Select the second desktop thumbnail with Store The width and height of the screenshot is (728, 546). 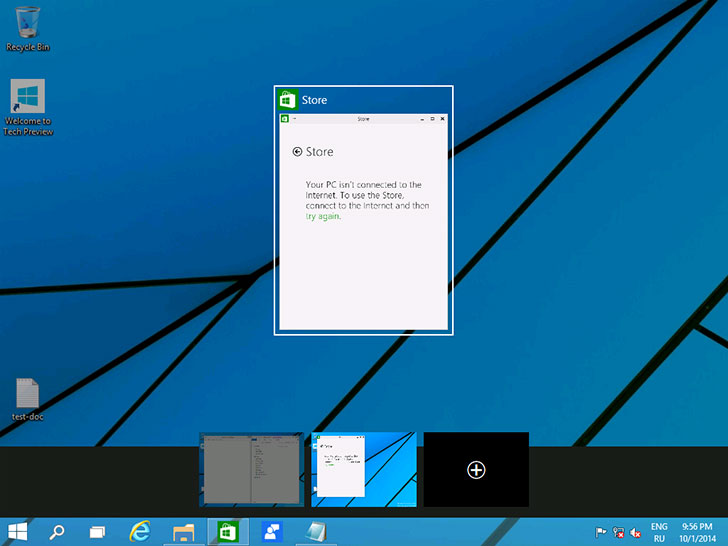(364, 469)
